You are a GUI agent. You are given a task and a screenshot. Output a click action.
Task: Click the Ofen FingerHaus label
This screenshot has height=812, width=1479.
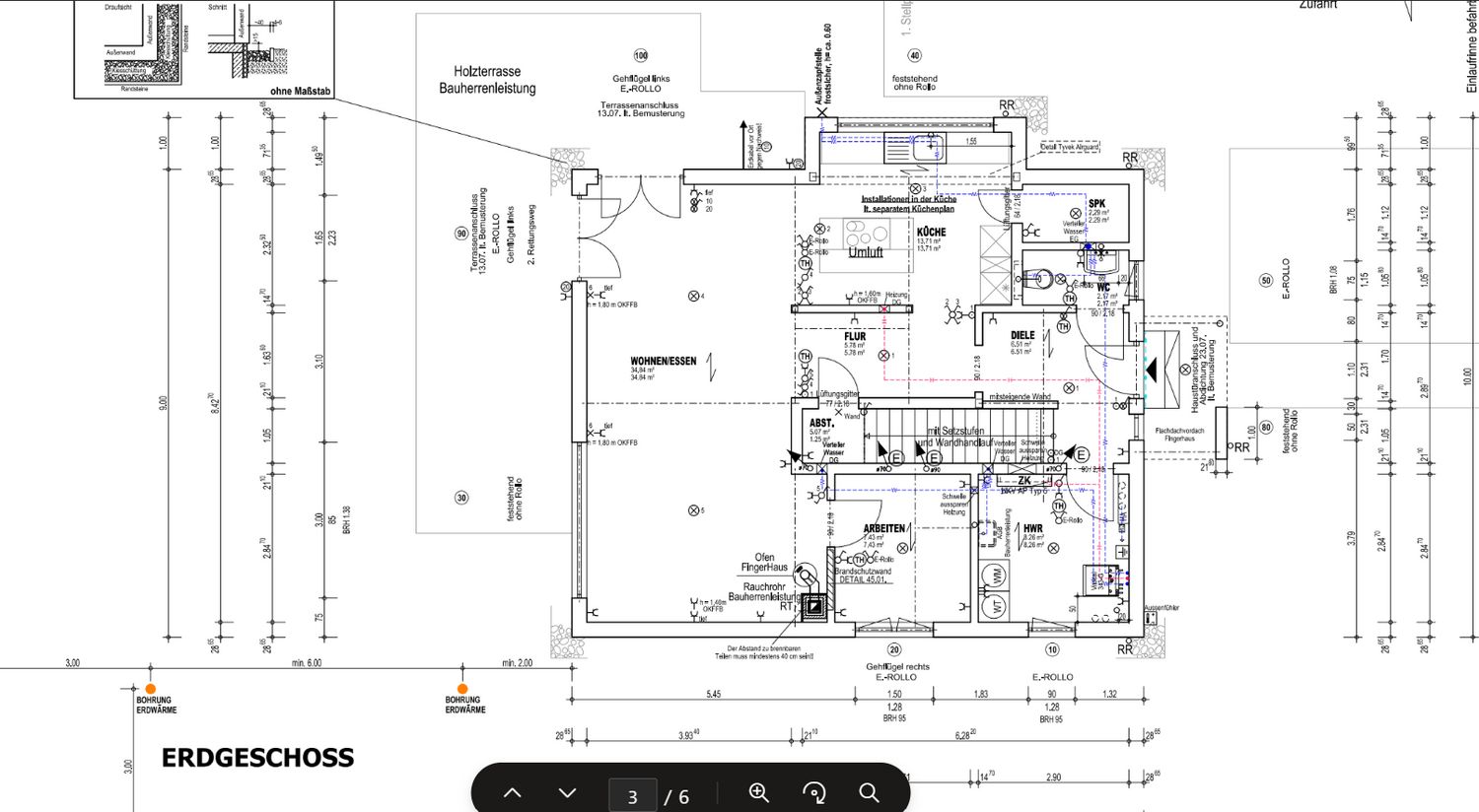click(765, 563)
